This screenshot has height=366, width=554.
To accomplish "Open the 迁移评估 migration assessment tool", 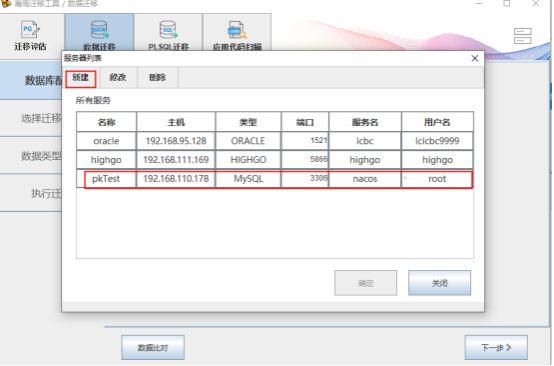I will click(30, 36).
